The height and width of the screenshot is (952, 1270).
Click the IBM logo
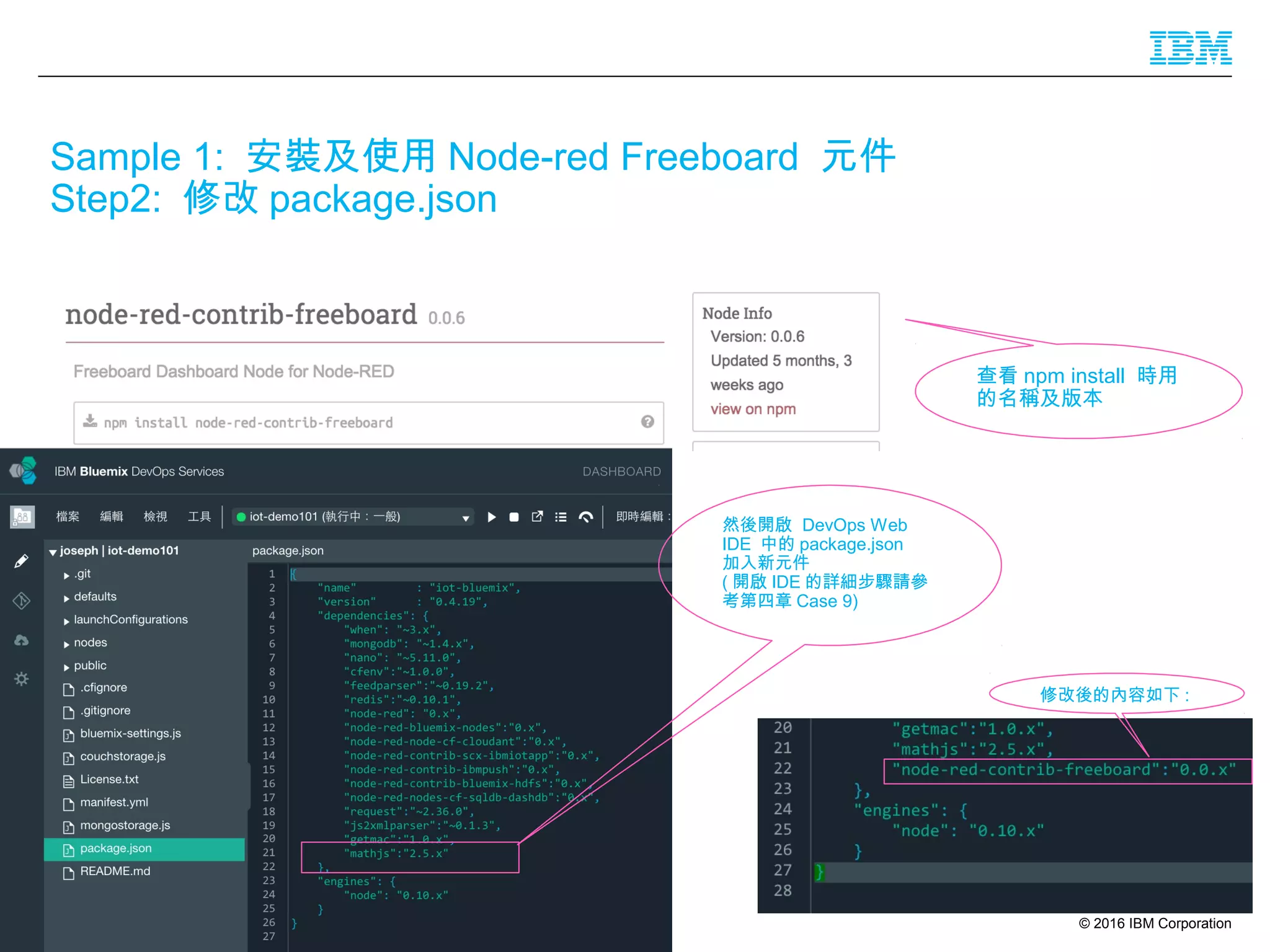click(1191, 48)
